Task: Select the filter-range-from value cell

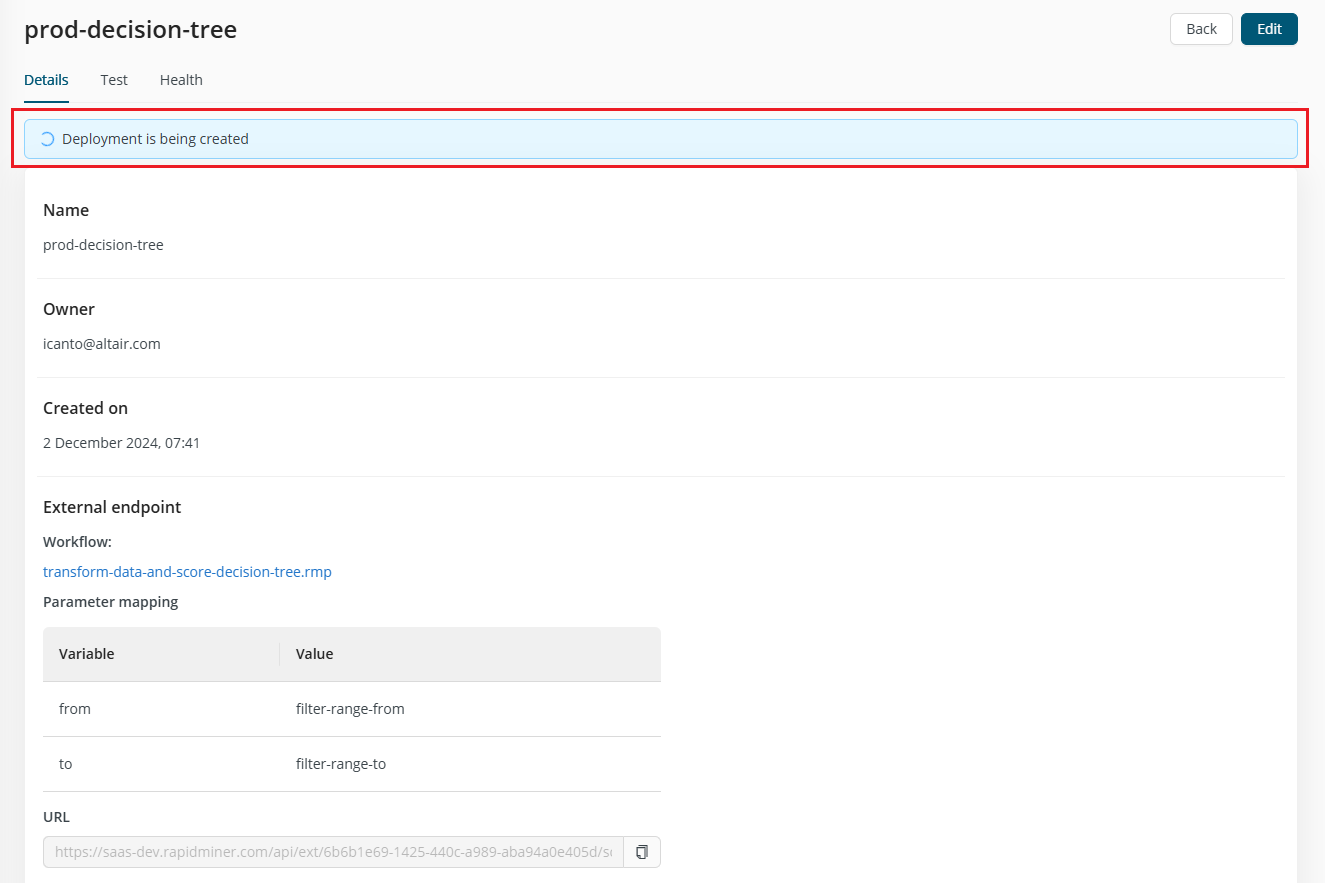Action: (x=470, y=709)
